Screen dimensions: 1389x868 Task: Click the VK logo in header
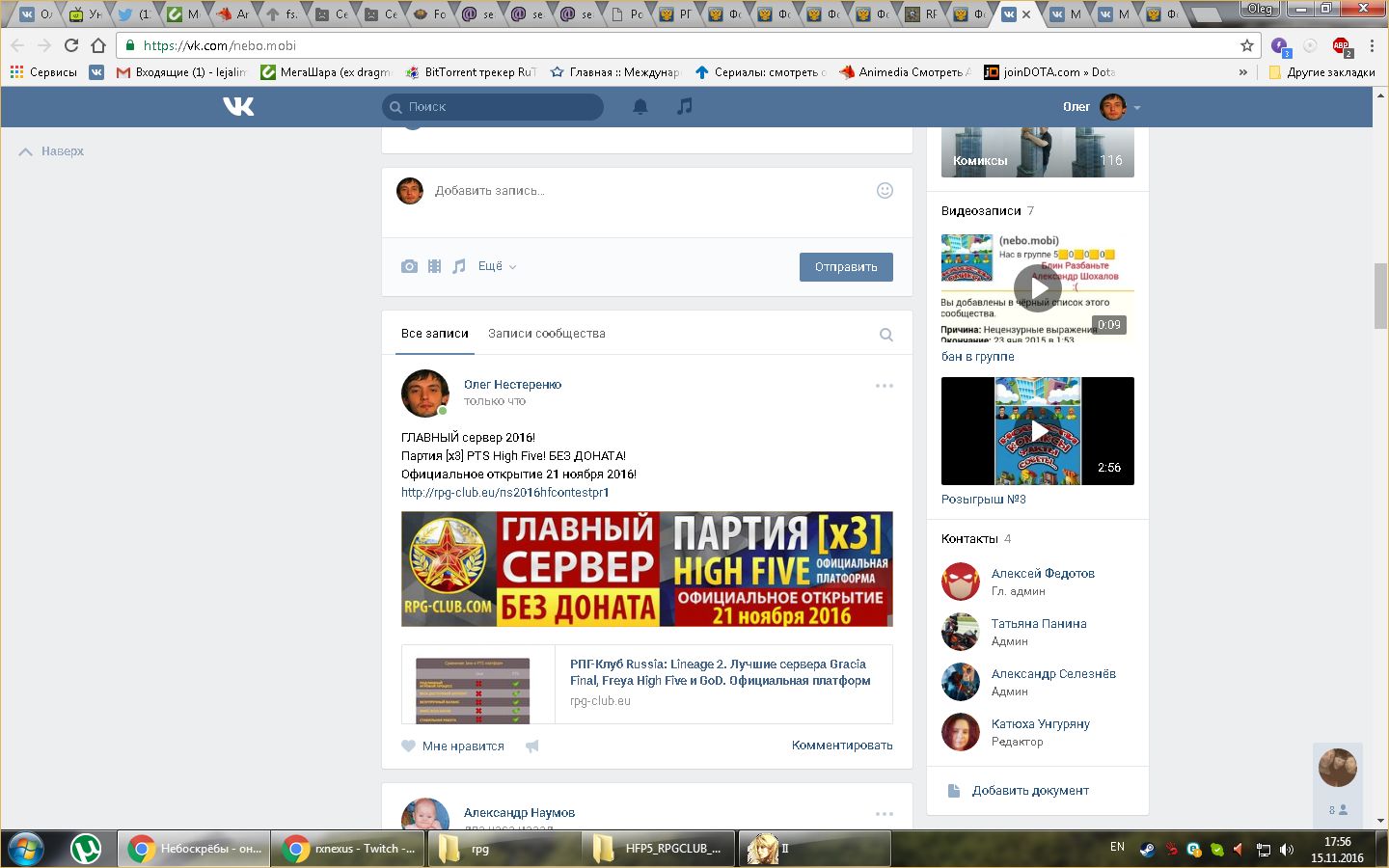pos(238,106)
